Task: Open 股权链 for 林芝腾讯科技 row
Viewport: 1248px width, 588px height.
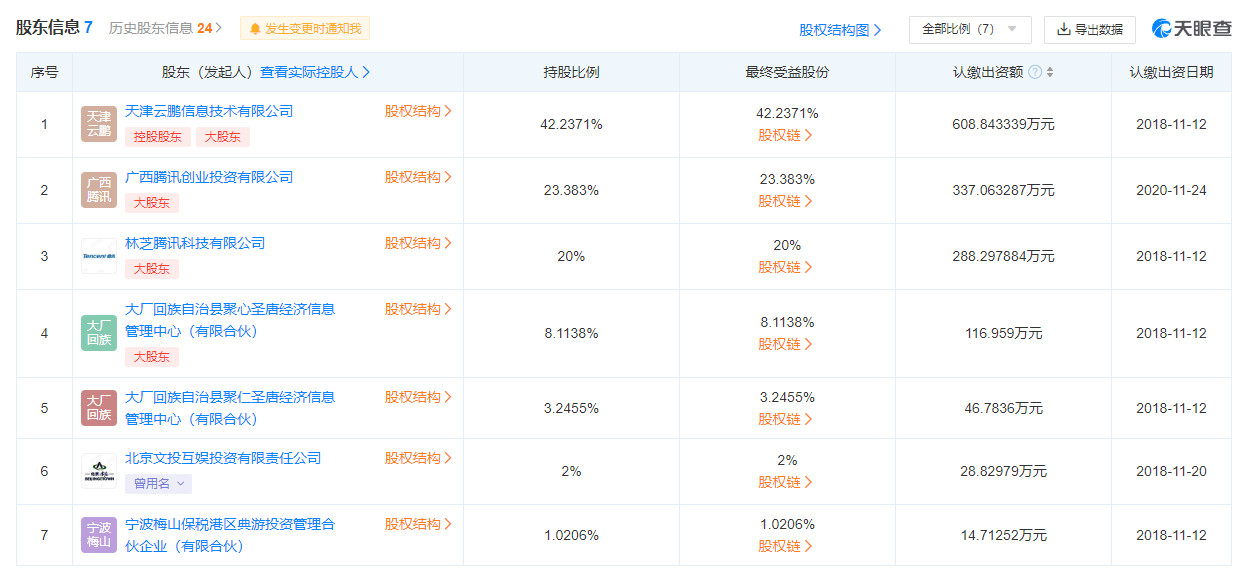Action: coord(785,267)
